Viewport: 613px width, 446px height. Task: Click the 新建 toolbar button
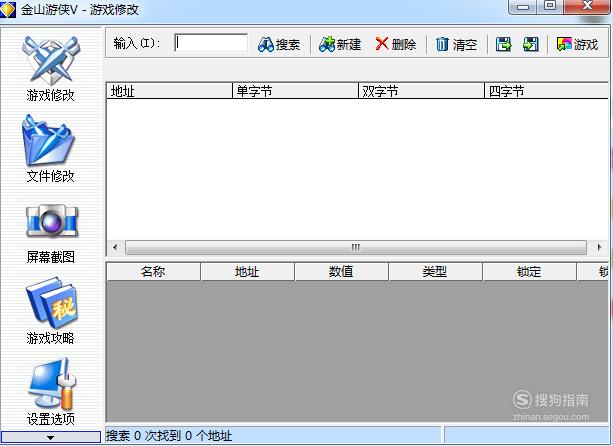340,44
